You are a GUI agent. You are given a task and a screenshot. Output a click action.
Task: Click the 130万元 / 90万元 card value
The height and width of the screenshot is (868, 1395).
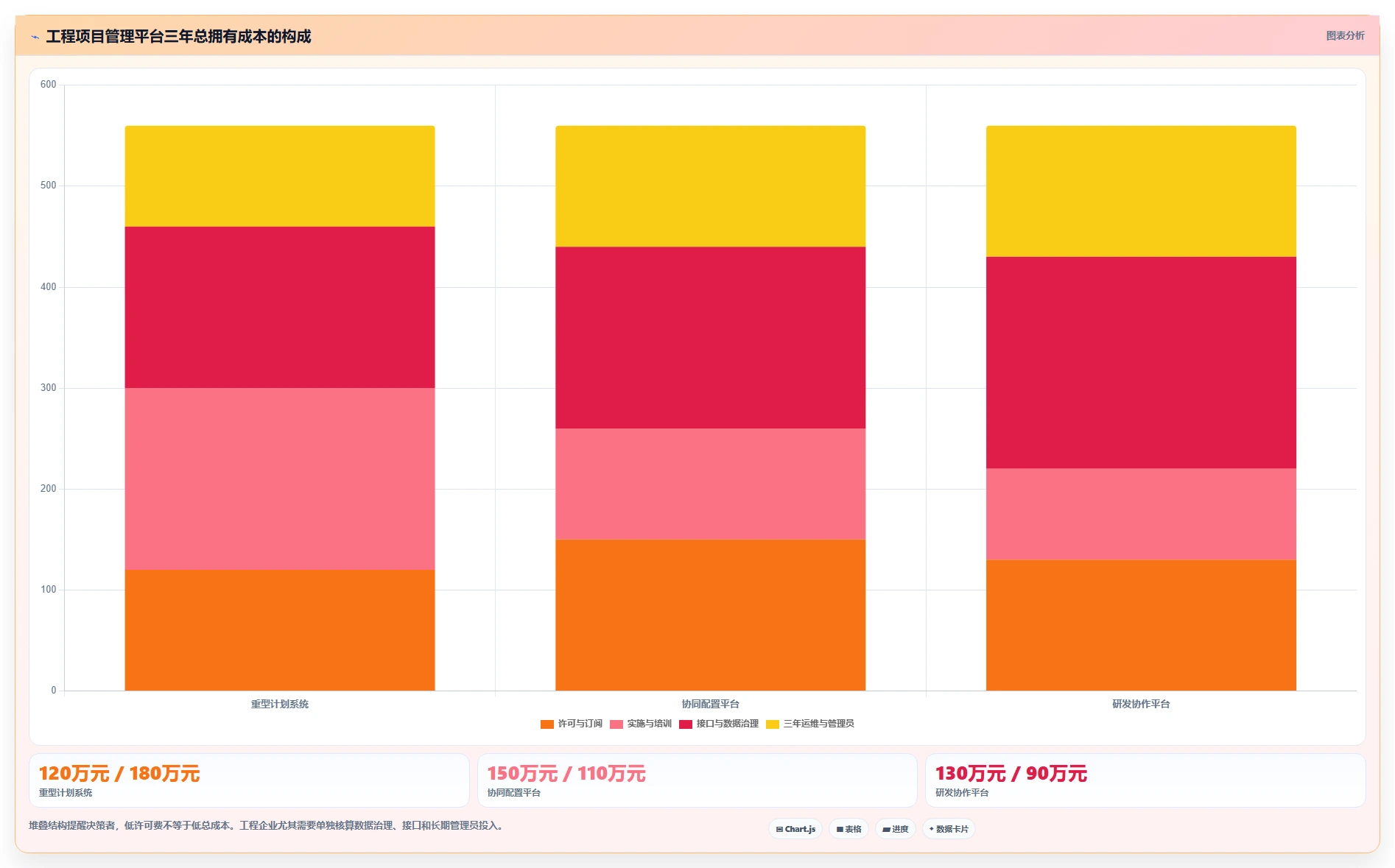tap(1011, 774)
